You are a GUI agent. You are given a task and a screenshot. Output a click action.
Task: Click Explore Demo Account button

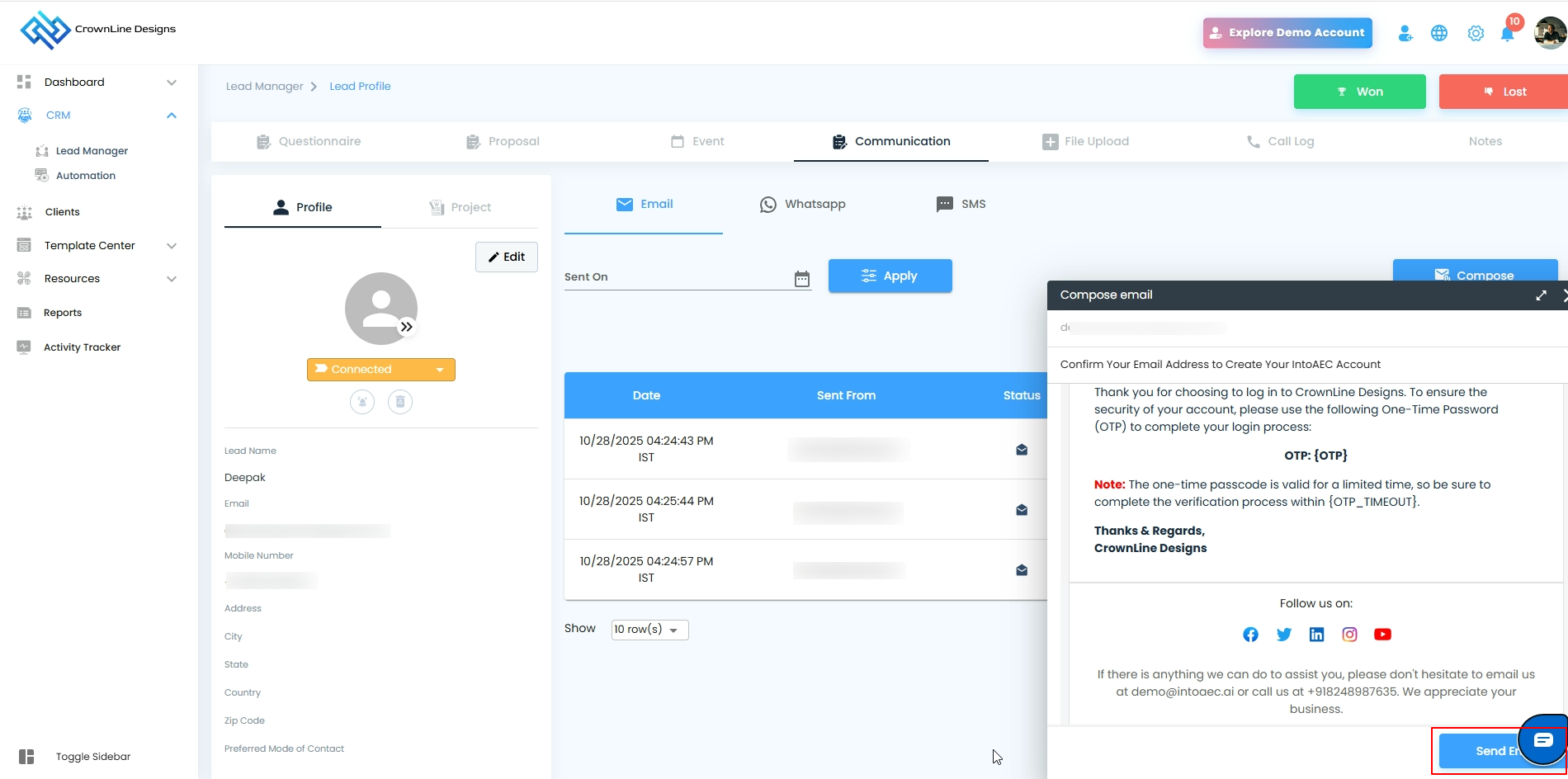[1287, 33]
